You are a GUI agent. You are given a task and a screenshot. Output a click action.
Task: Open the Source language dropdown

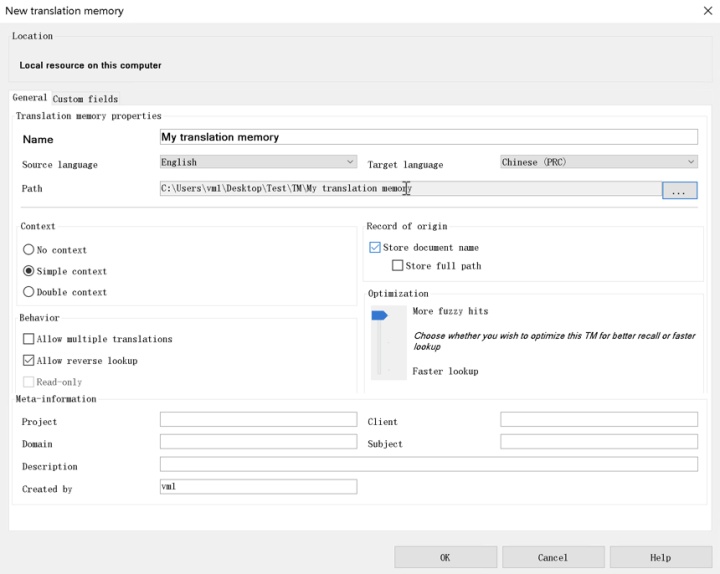[x=258, y=162]
